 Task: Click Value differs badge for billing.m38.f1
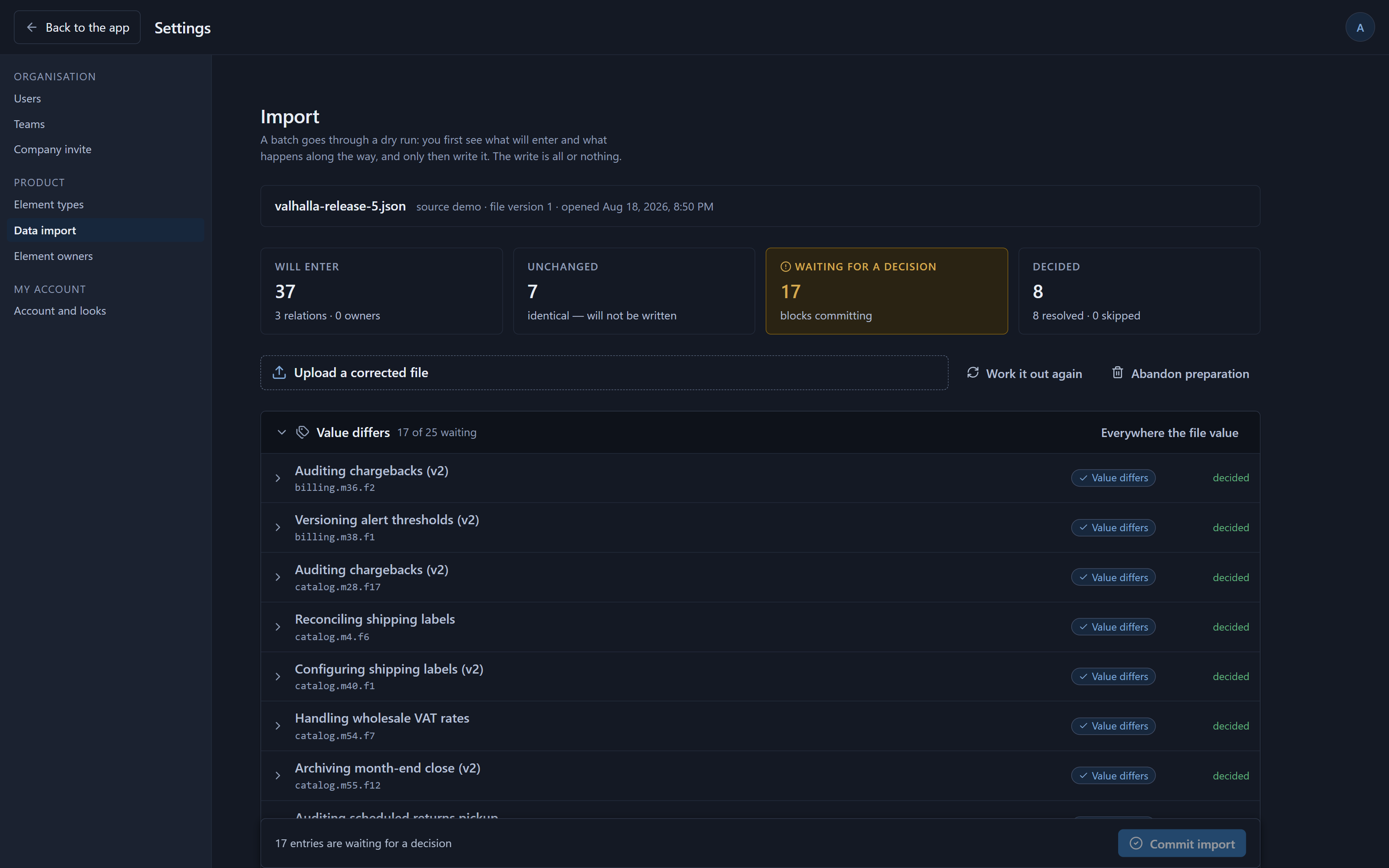point(1113,528)
